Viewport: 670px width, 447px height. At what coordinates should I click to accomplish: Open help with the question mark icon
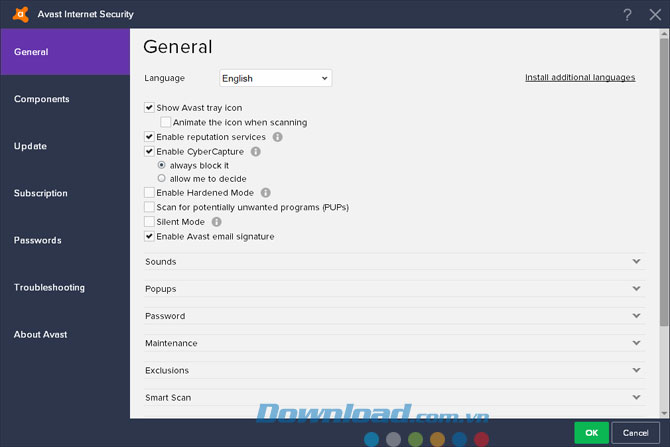click(627, 15)
